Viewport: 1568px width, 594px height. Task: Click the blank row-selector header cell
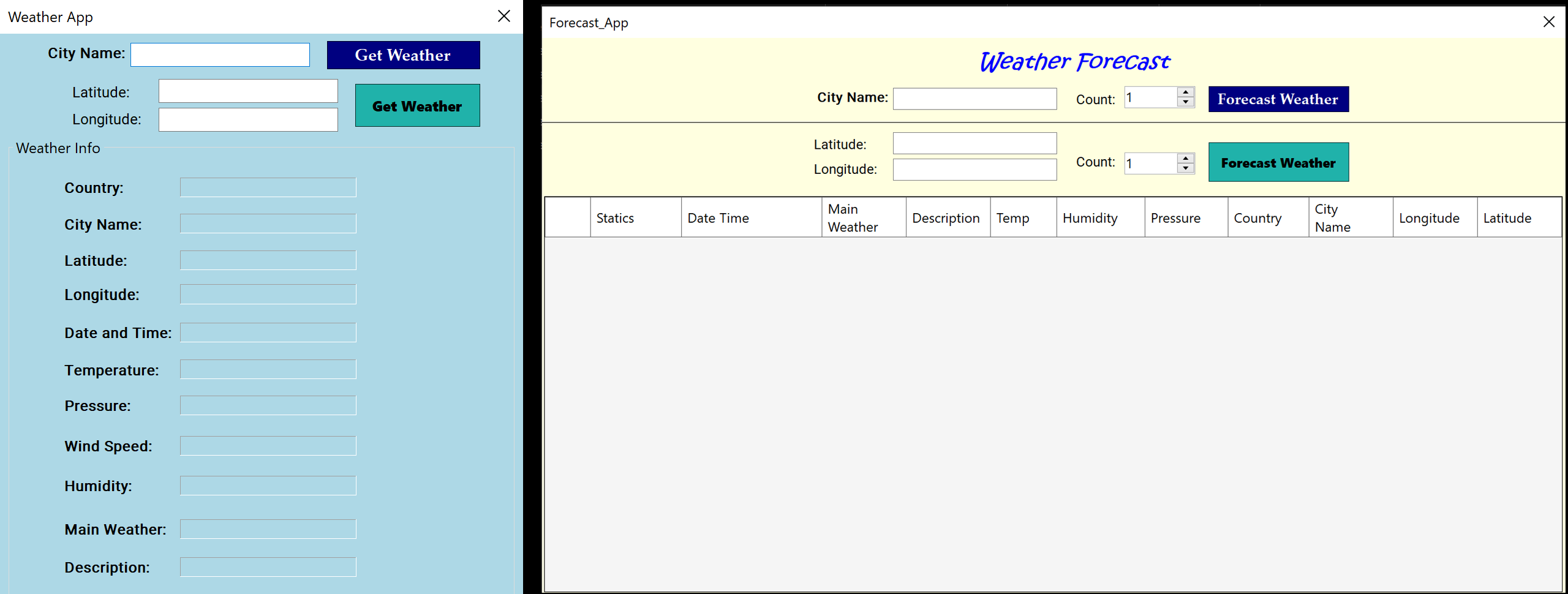click(x=568, y=217)
